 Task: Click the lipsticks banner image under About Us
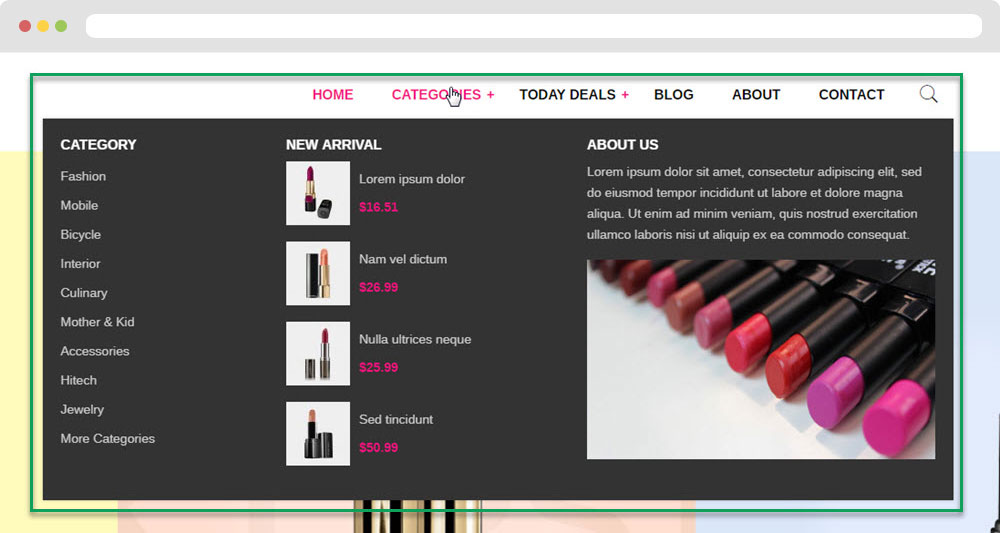tap(761, 359)
